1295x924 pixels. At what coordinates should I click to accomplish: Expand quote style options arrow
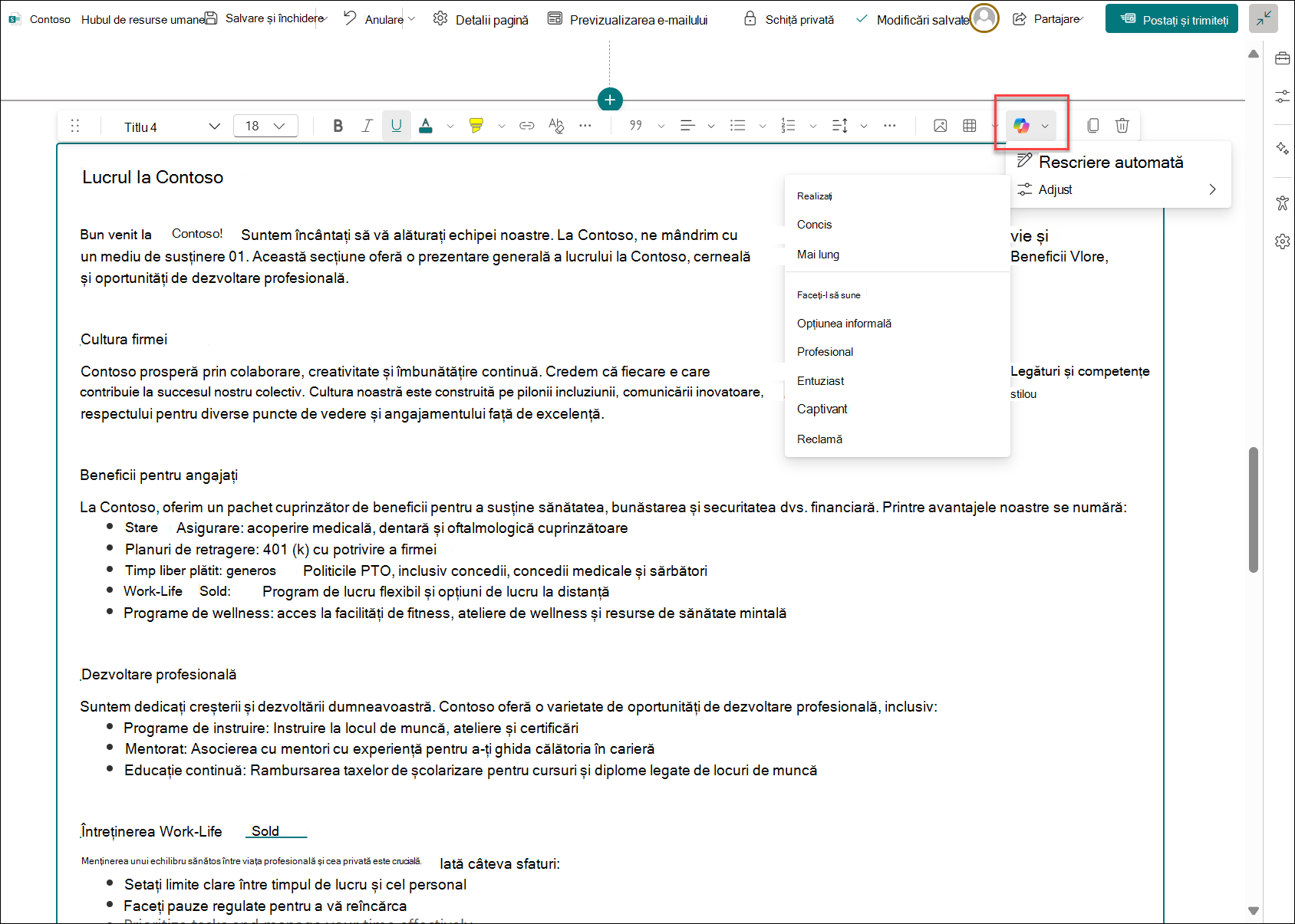[661, 126]
